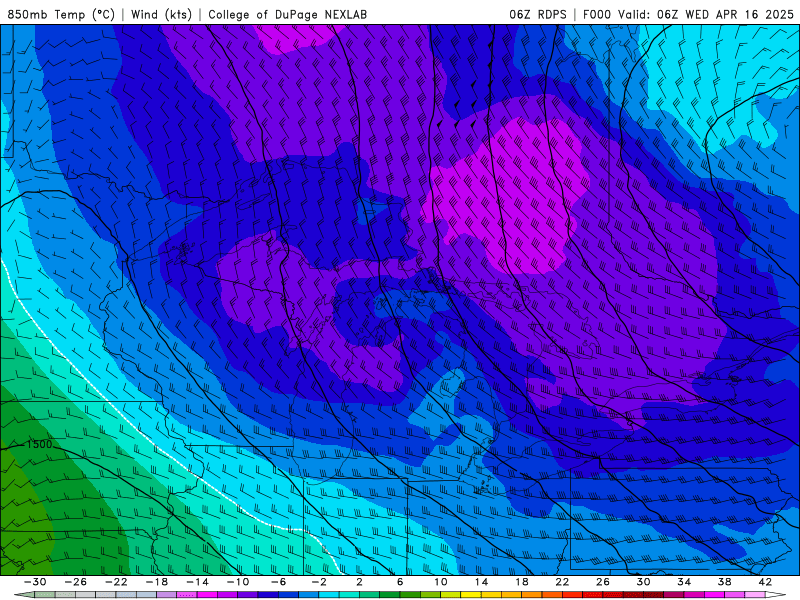The image size is (800, 600).
Task: Click 'College of DuPage NEXLAB' in the header
Action: [x=288, y=14]
